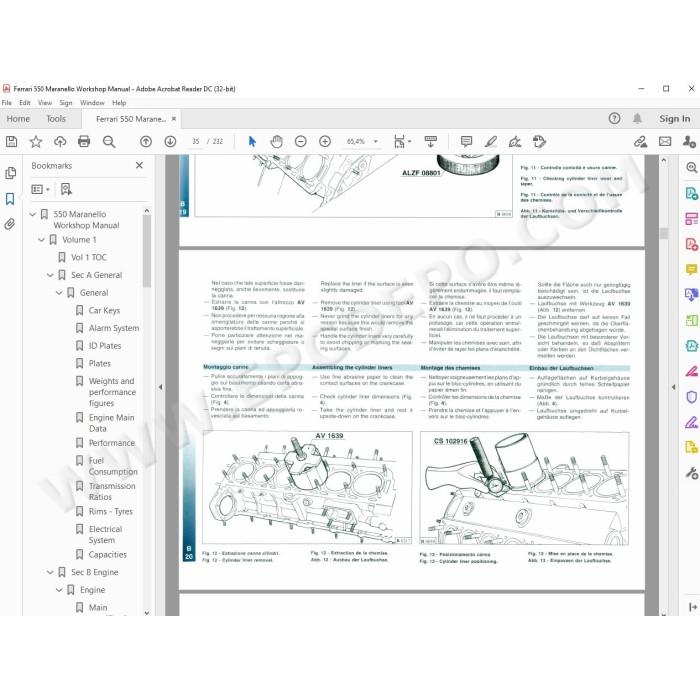The width and height of the screenshot is (700, 700).
Task: Open page thumbnails panel icon
Action: (x=10, y=173)
